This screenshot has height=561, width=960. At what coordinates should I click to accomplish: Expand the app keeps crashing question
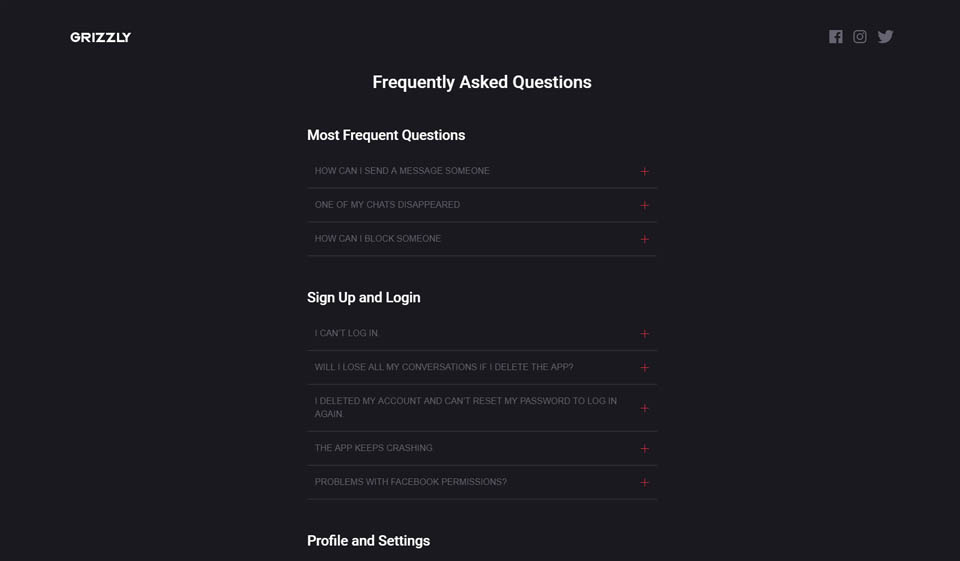374,448
